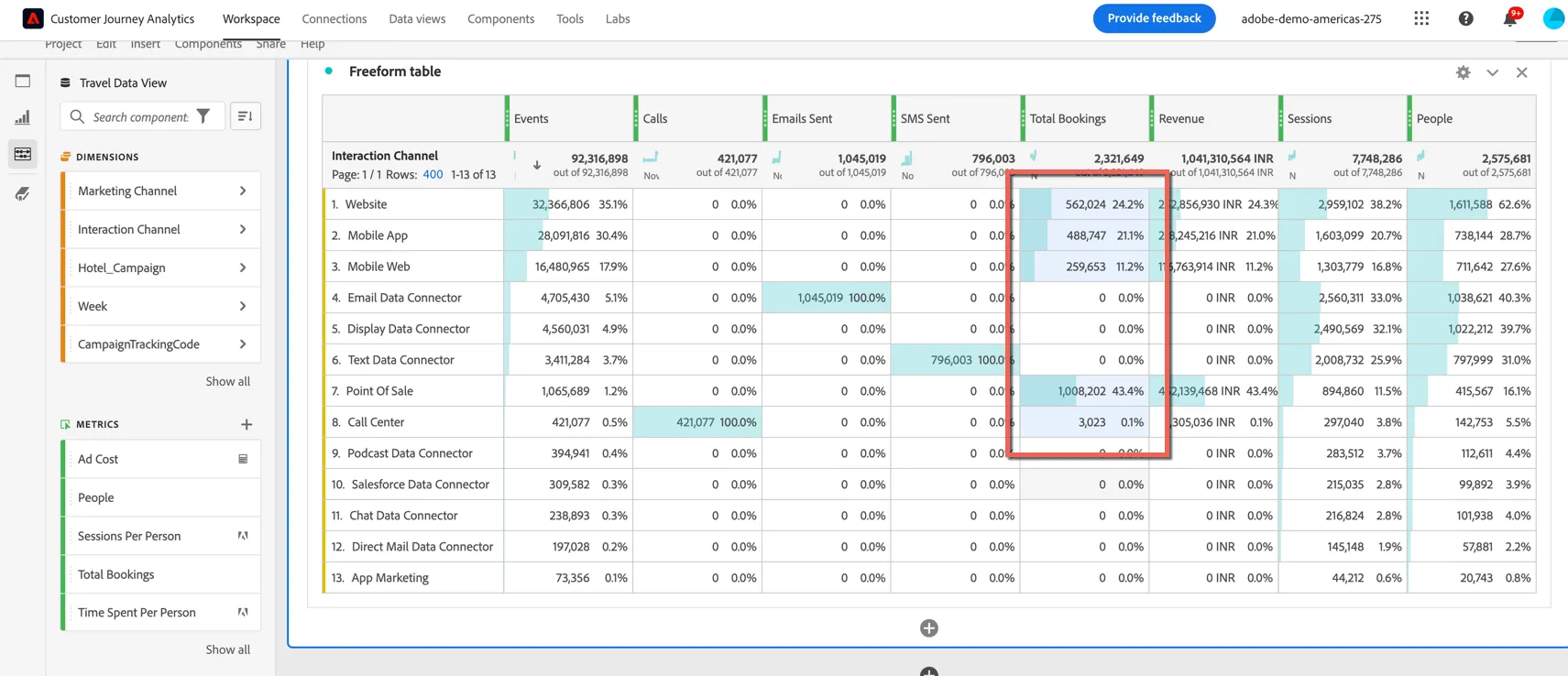Open the Visualizations chart icon in left rail
Screen dimensions: 1568x676
(23, 117)
